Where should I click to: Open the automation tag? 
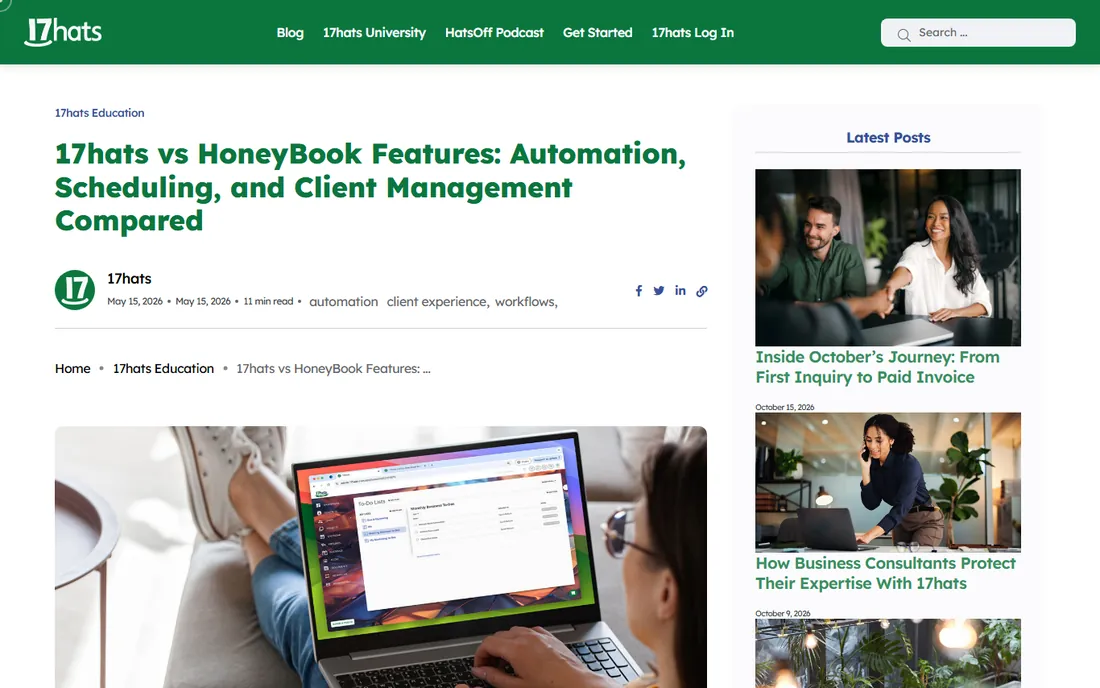pyautogui.click(x=344, y=302)
